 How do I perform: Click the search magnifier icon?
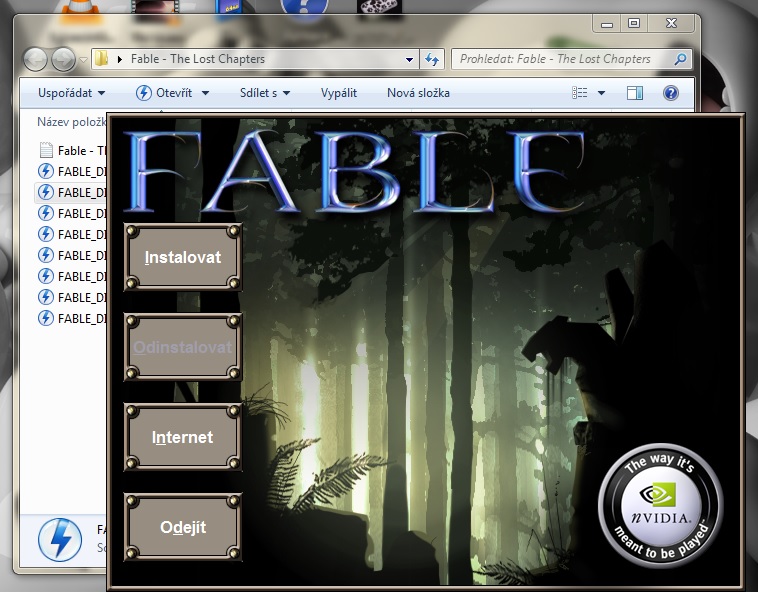coord(681,59)
